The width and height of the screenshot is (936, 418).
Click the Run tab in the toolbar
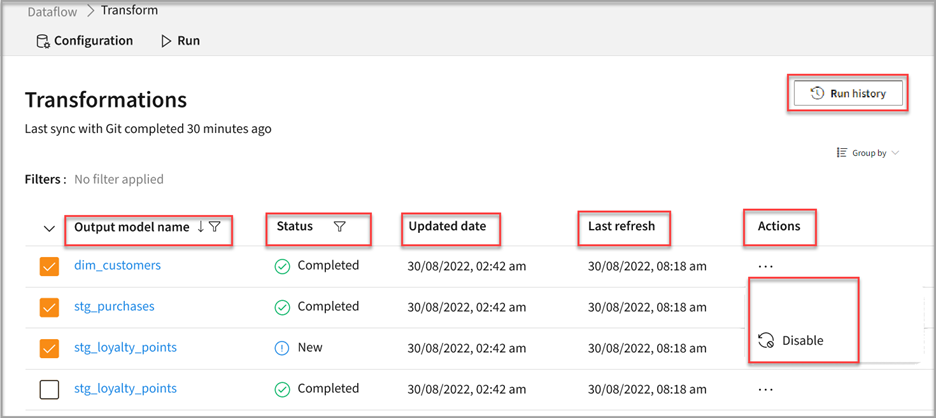coord(180,41)
